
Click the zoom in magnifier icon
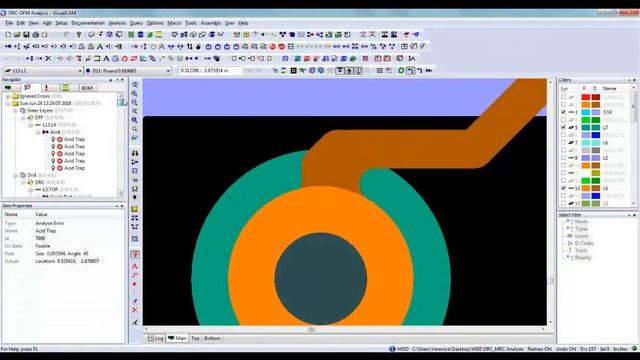pyautogui.click(x=135, y=93)
